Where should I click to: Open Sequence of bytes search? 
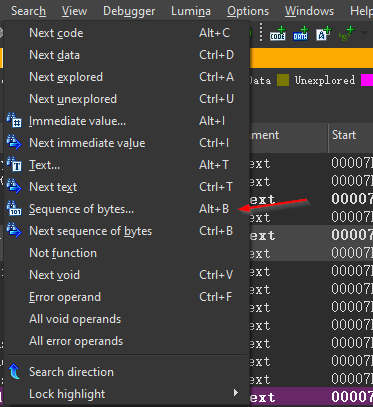(127, 209)
